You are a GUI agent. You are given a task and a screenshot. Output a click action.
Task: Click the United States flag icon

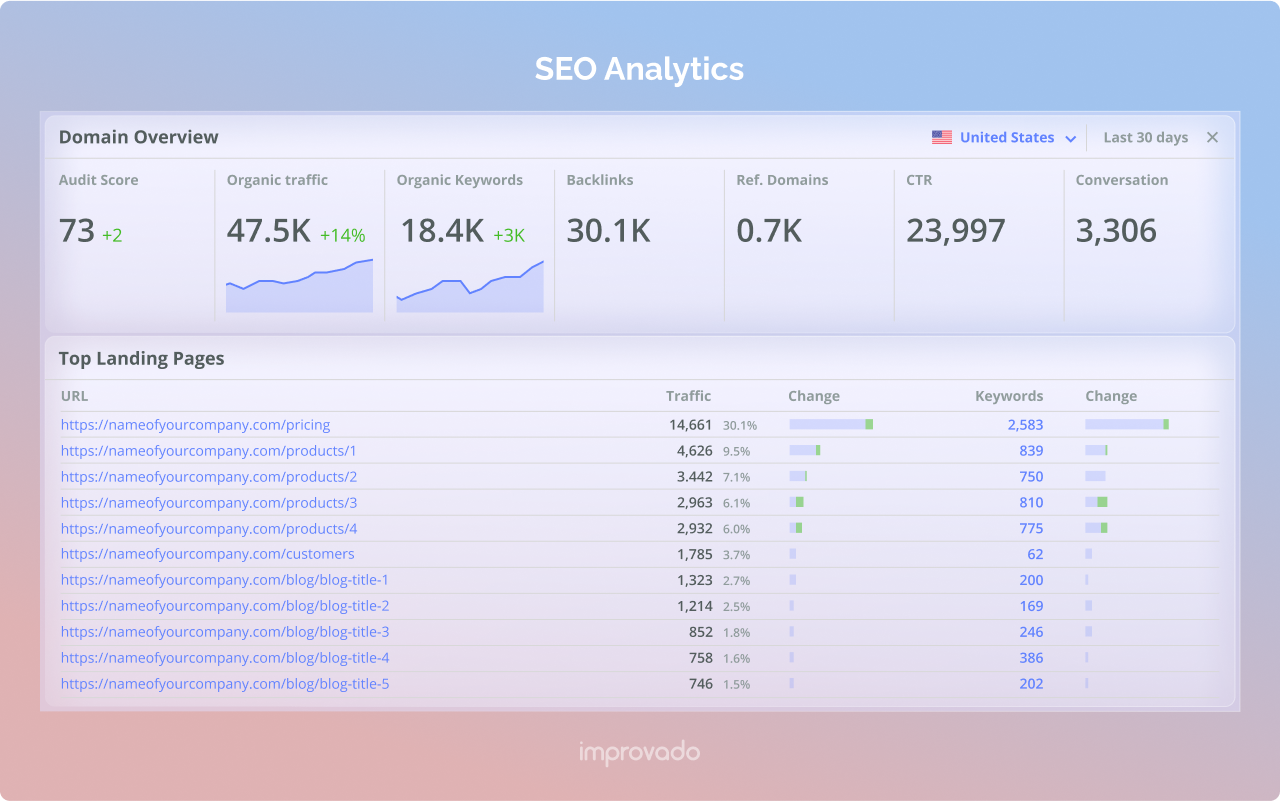(x=941, y=137)
